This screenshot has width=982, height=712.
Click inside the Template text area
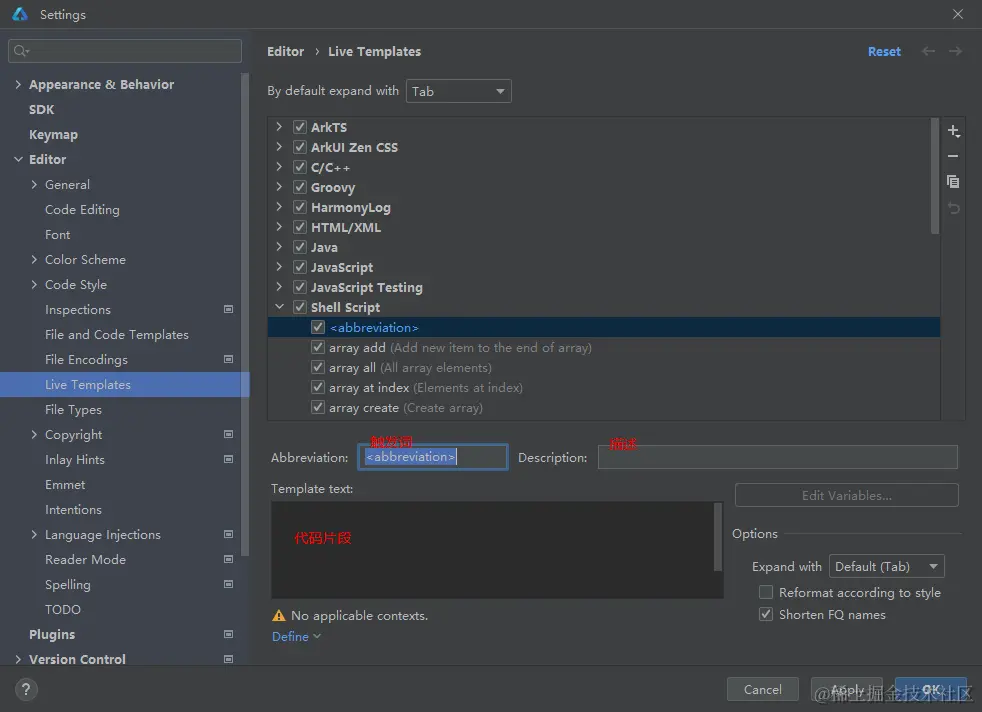(x=492, y=550)
